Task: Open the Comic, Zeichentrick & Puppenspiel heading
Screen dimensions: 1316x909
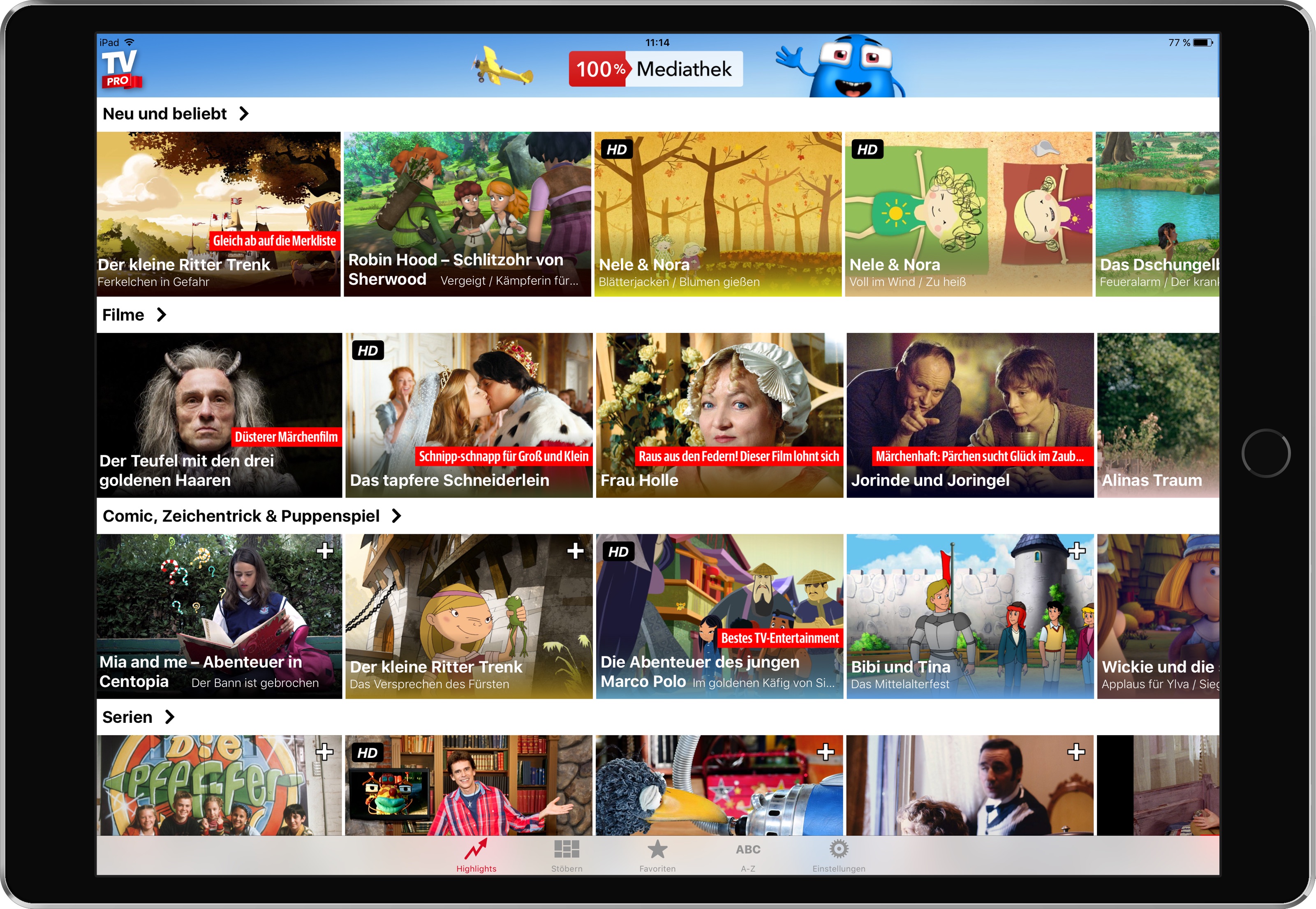Action: coord(241,516)
